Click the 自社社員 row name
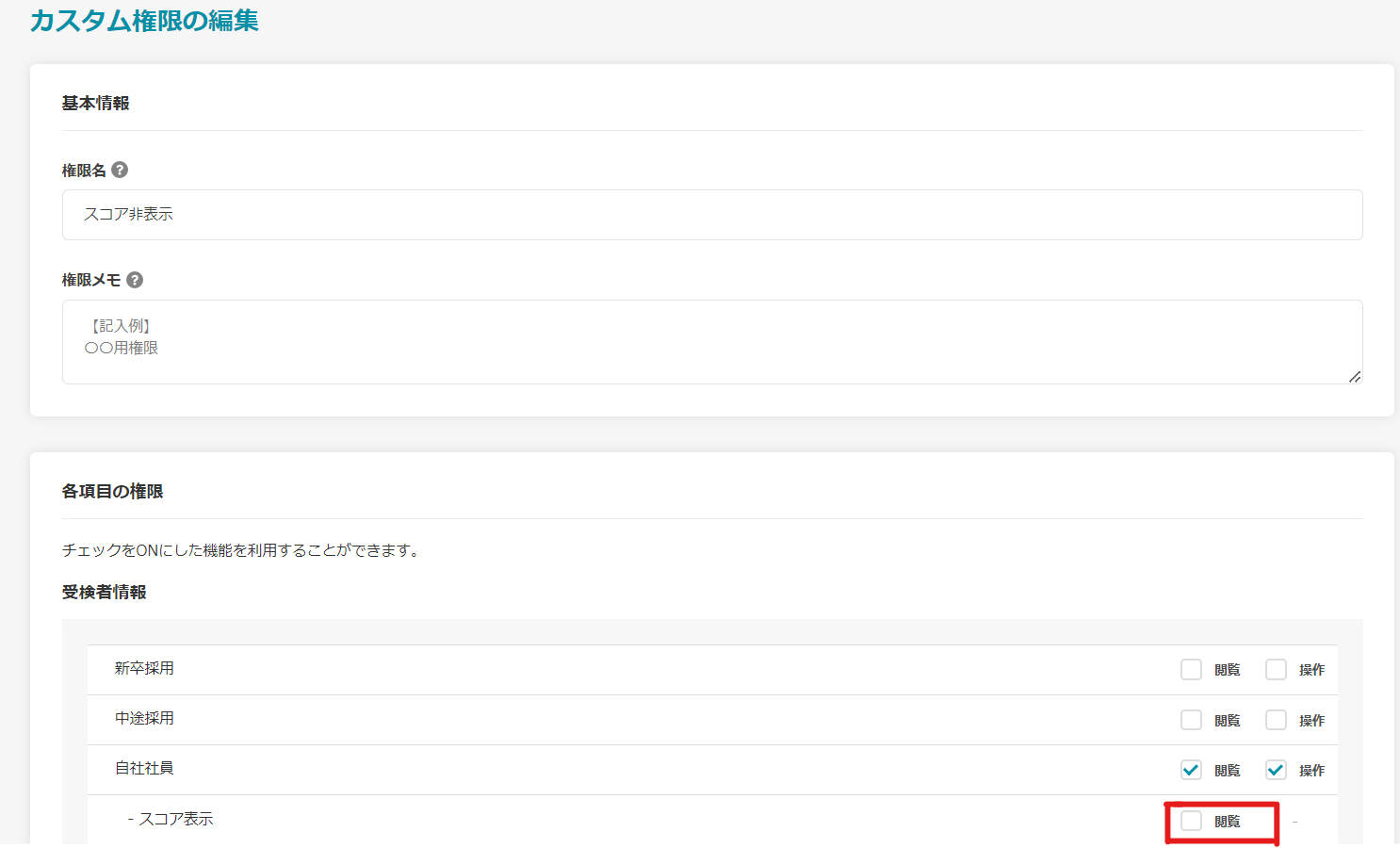The width and height of the screenshot is (1400, 848). coord(144,768)
